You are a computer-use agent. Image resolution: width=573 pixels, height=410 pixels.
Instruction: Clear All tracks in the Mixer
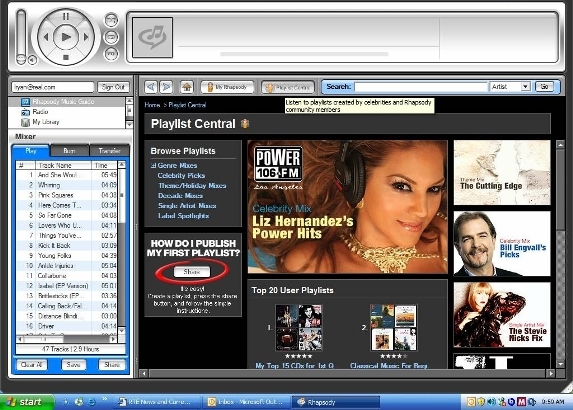(32, 365)
